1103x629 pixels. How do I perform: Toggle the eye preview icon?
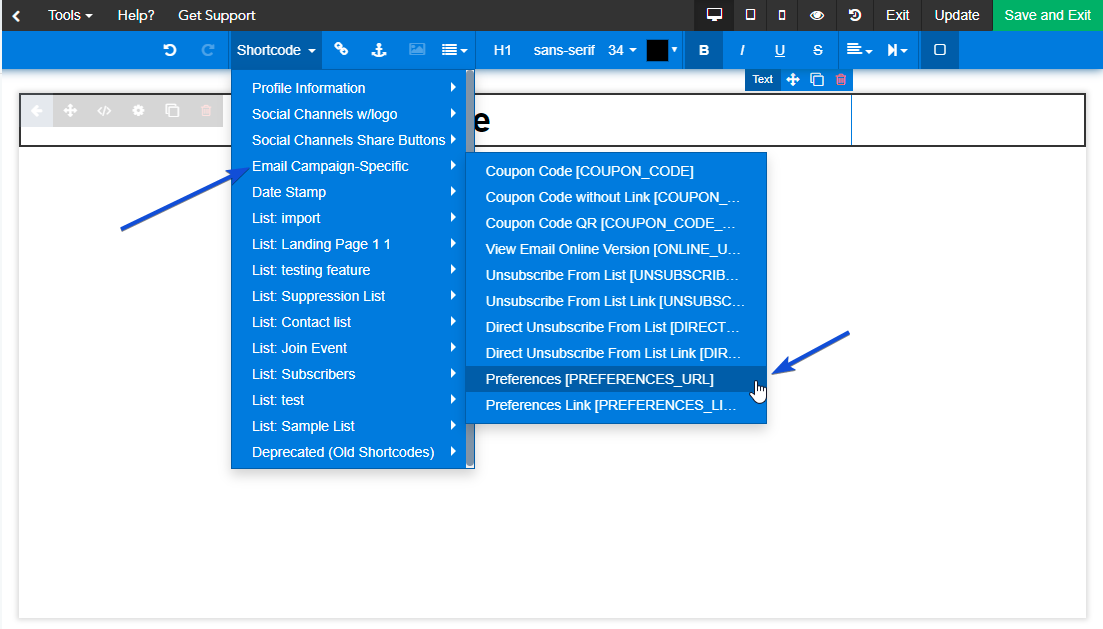click(x=817, y=15)
